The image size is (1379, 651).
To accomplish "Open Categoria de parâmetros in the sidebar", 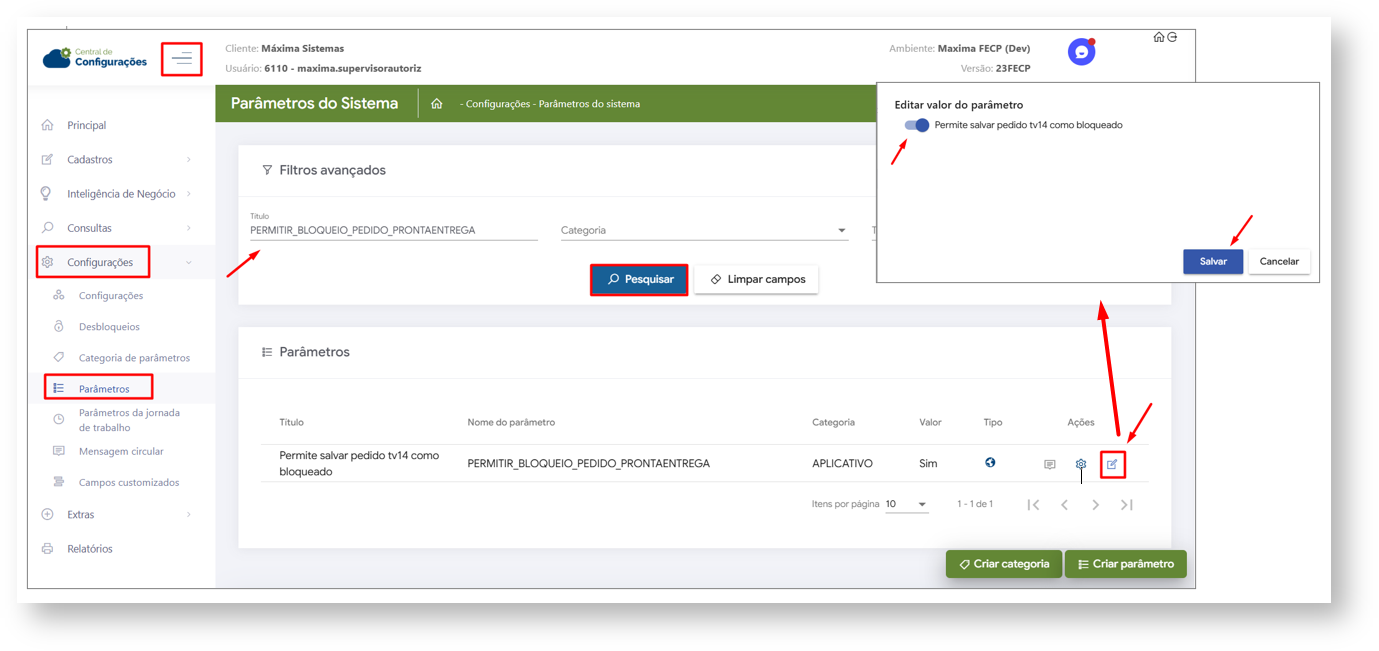I will click(x=134, y=357).
